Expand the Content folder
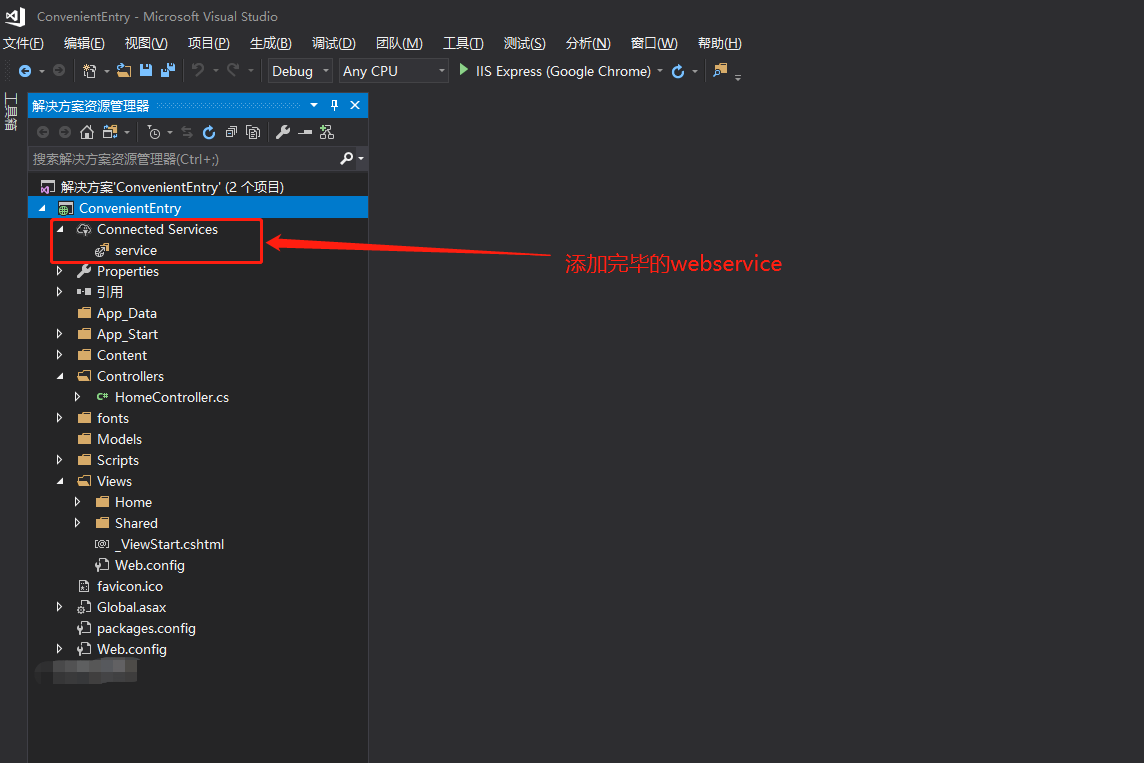This screenshot has width=1144, height=763. pos(60,355)
